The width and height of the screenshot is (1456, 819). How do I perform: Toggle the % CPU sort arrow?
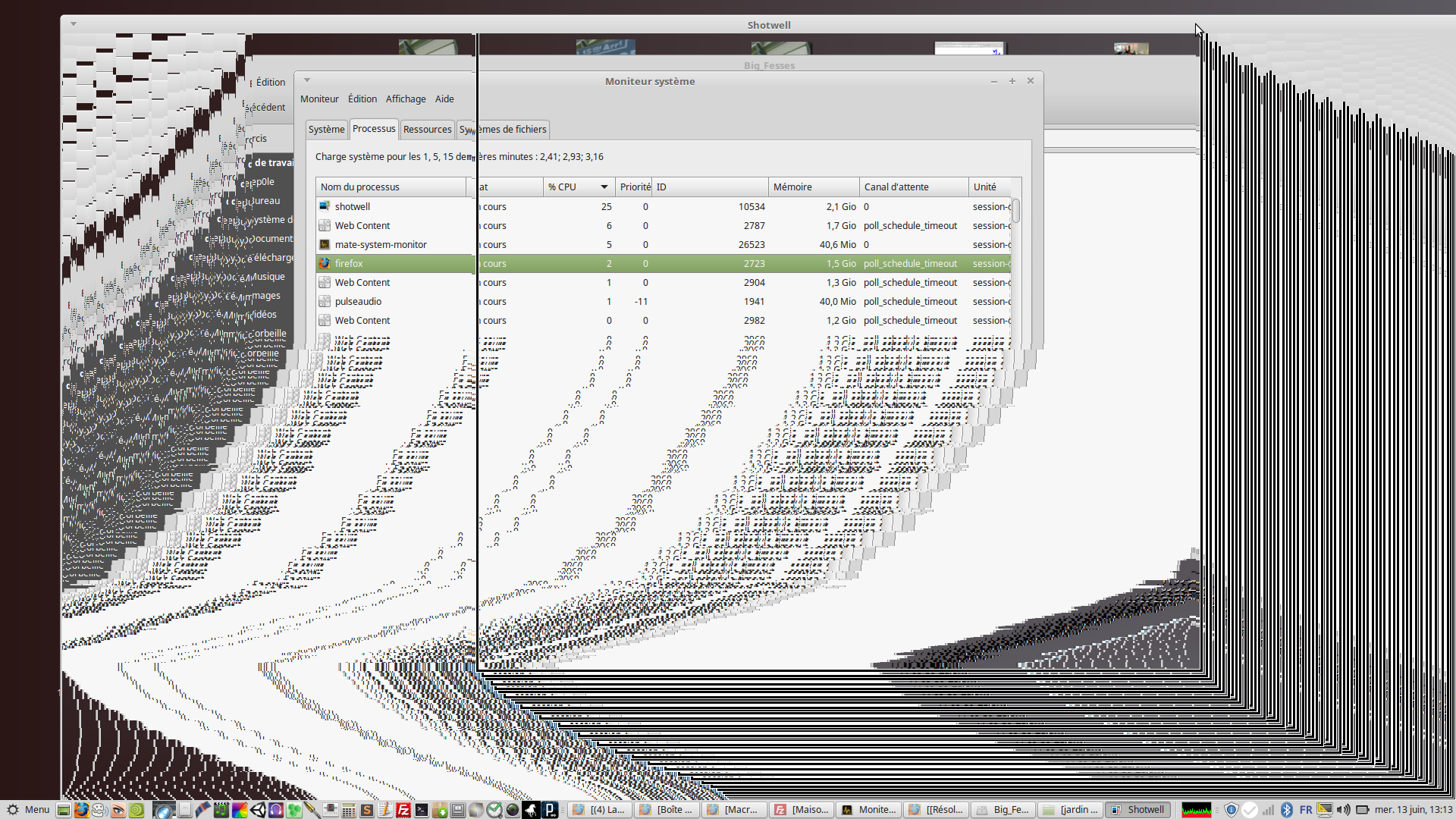(604, 187)
